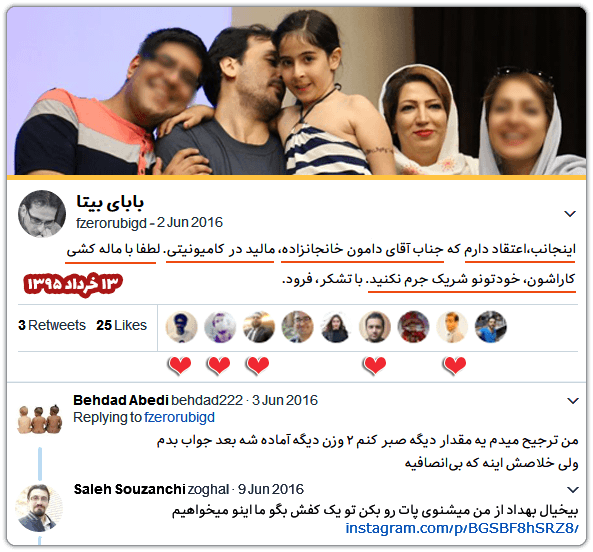View the 25 Likes list

[121, 326]
